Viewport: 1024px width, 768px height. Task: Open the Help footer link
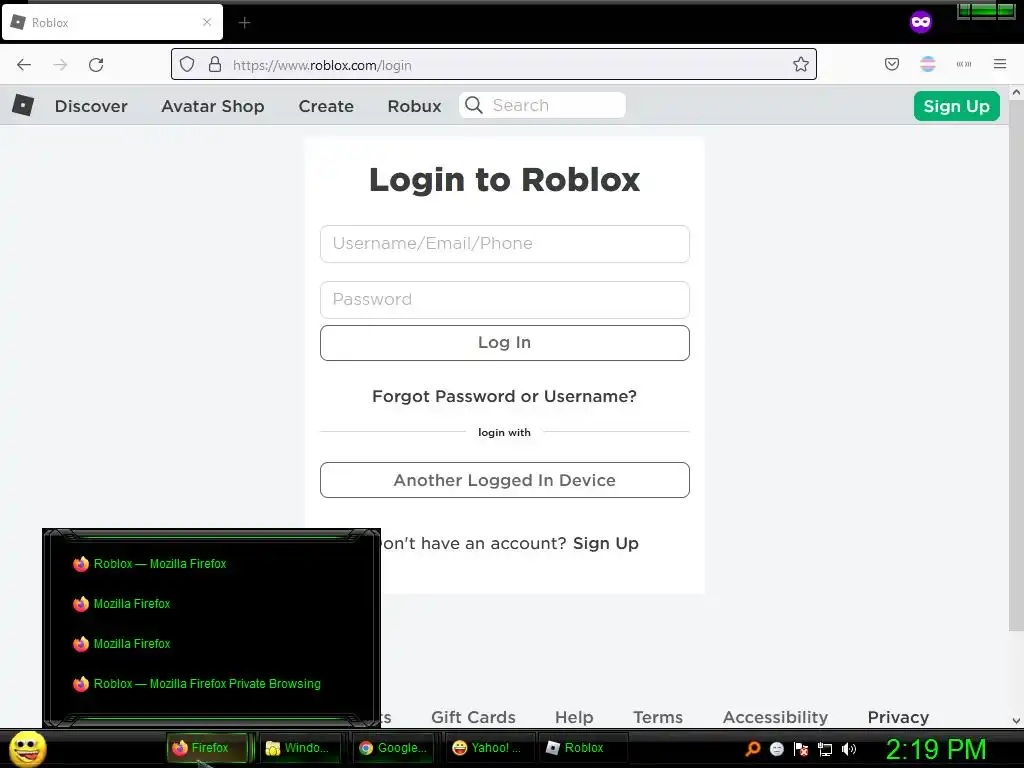(574, 717)
